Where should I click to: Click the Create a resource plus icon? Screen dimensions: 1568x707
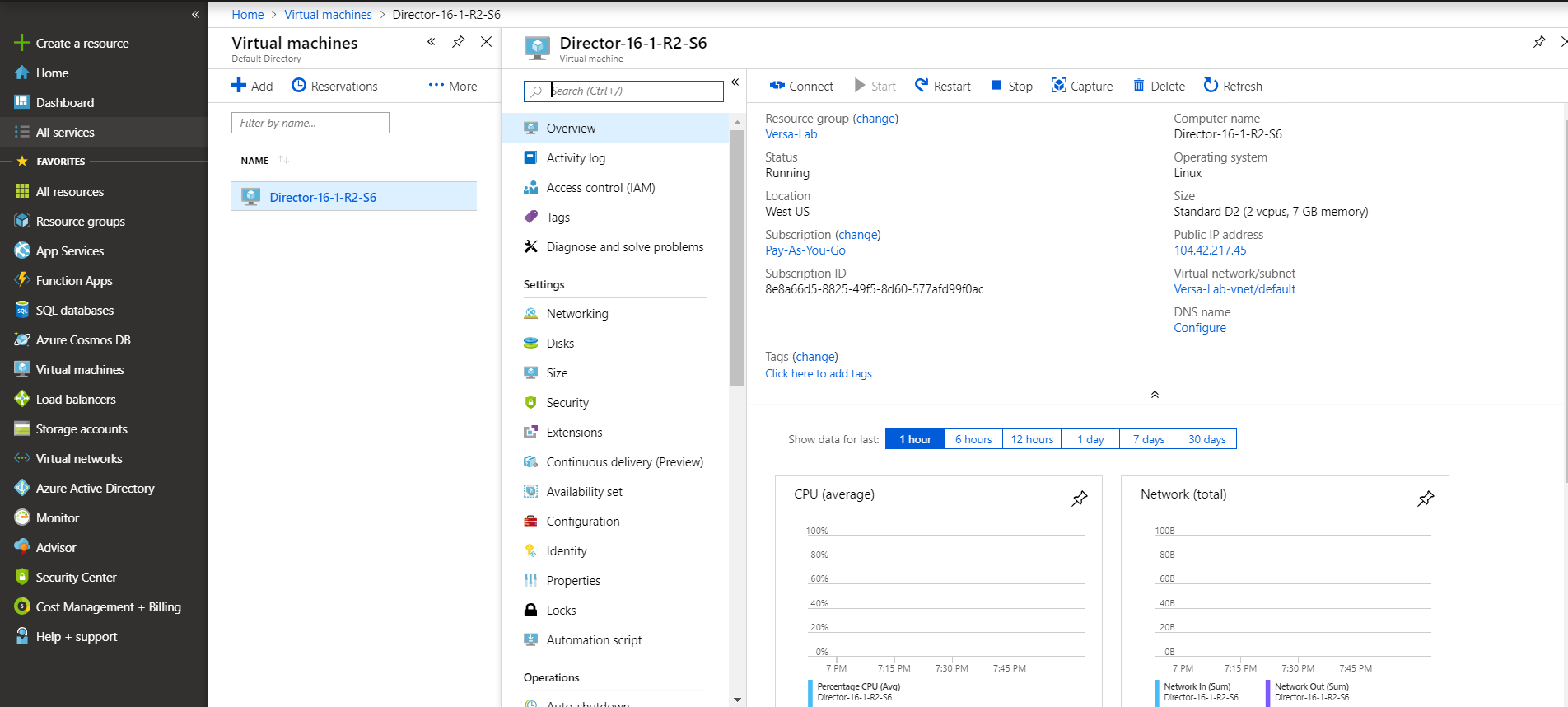(22, 43)
